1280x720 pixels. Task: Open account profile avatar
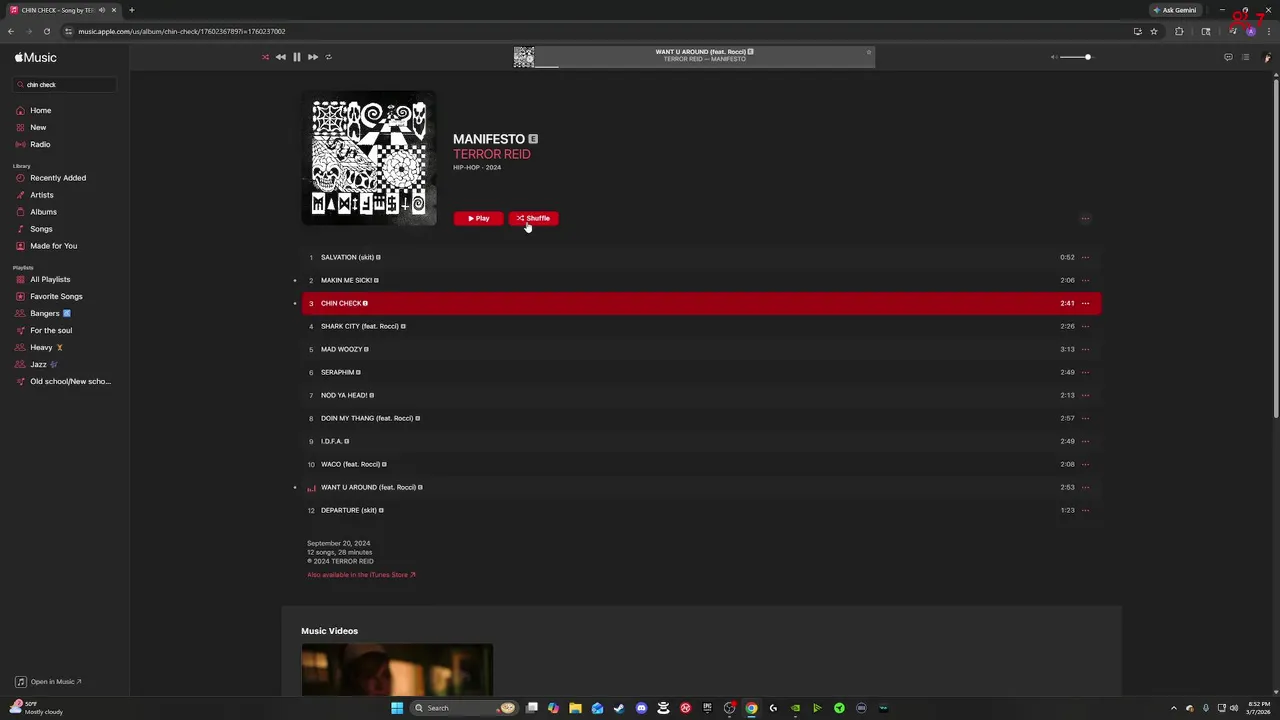[1267, 57]
